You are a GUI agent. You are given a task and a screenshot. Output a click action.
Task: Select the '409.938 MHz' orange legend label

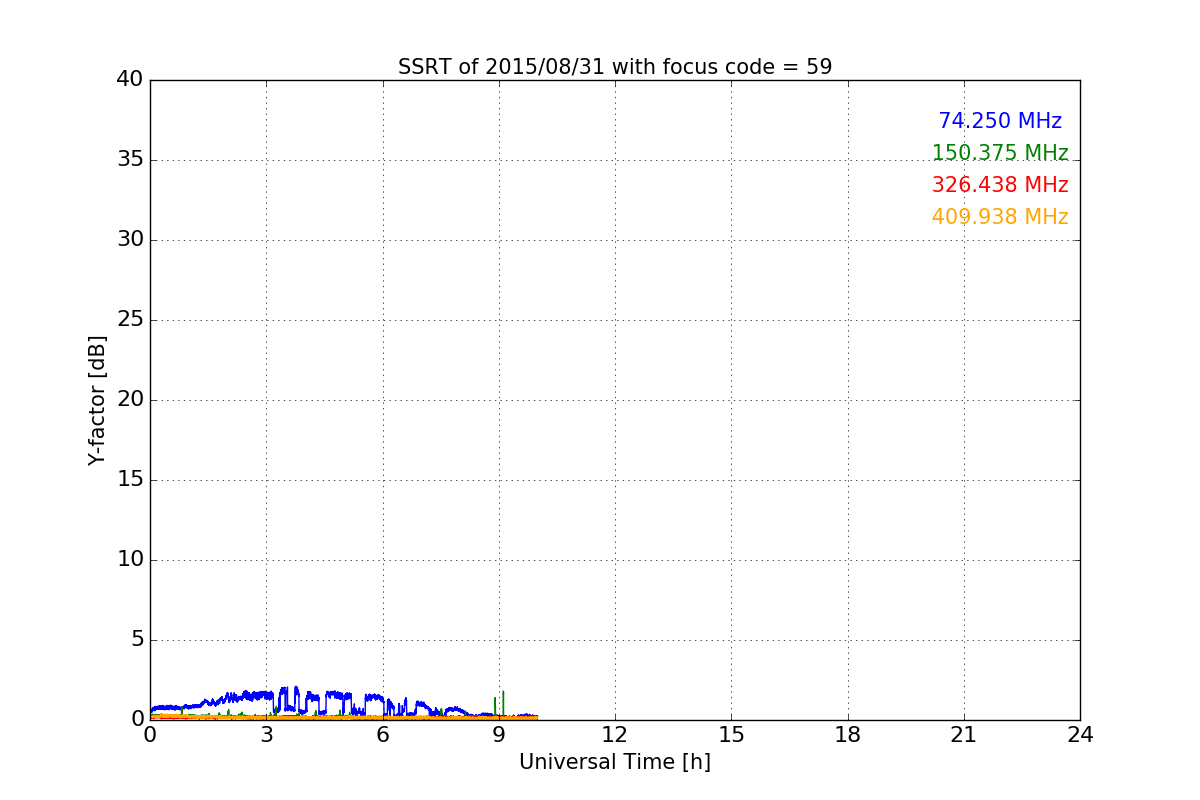(1000, 217)
